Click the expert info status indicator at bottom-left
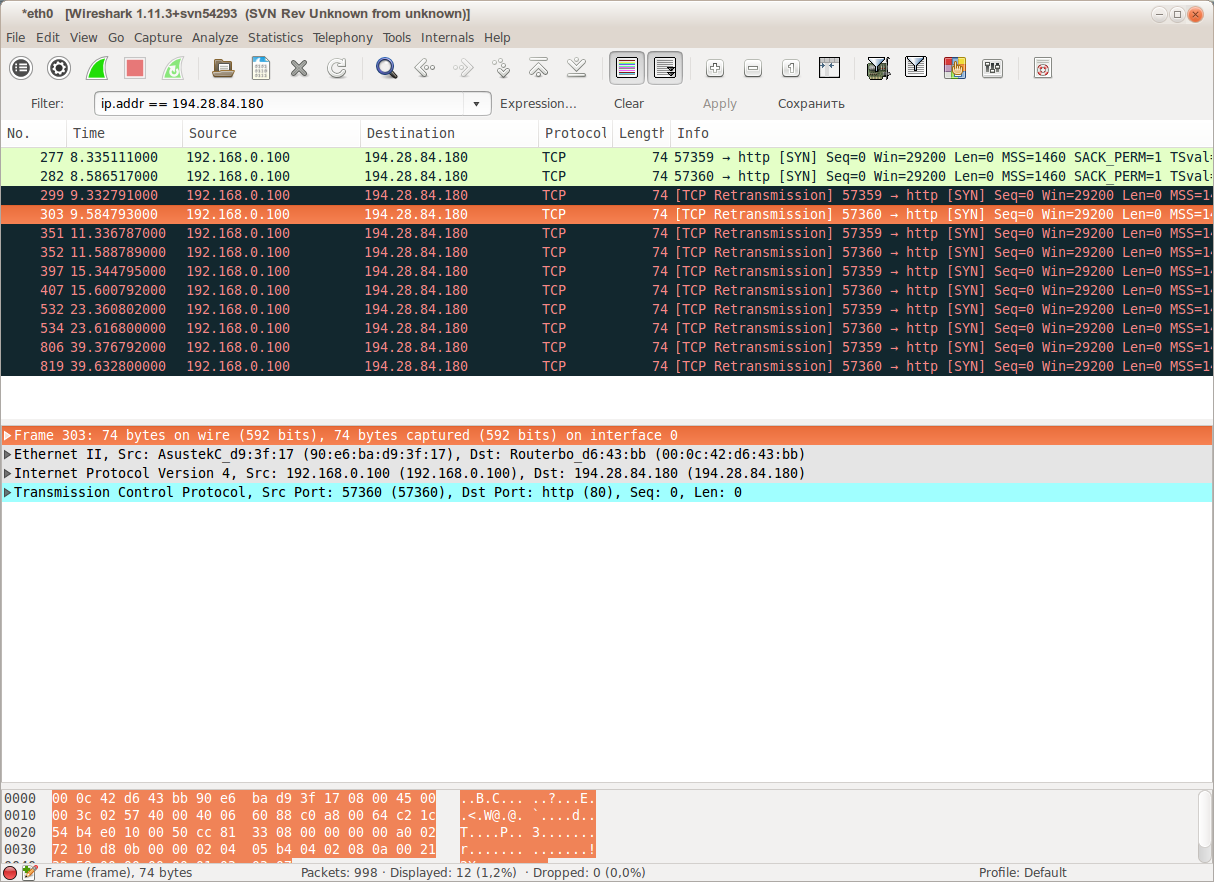This screenshot has height=882, width=1214. (x=10, y=872)
